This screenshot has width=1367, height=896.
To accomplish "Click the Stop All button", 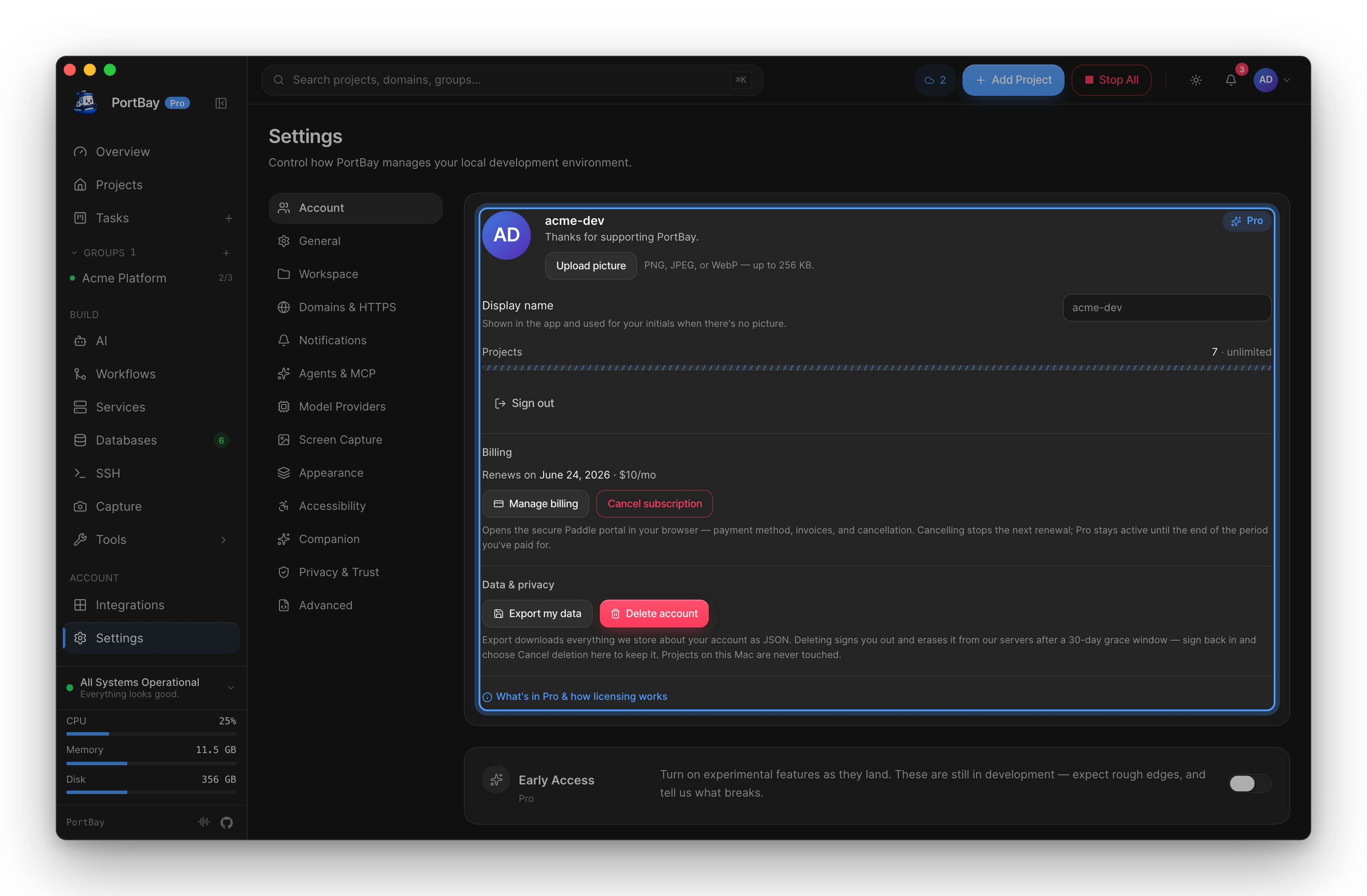I will tap(1112, 80).
